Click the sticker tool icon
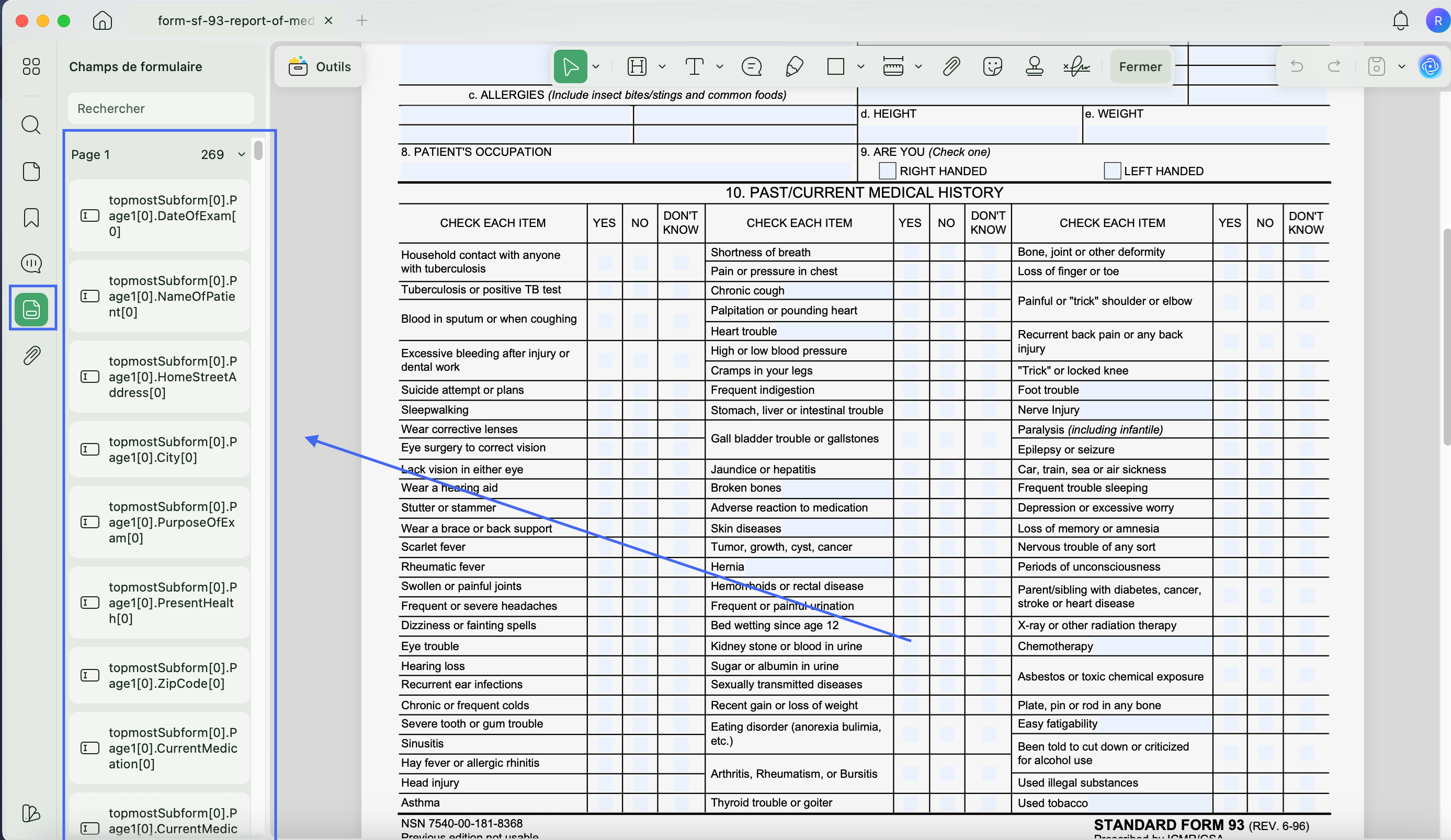 (x=993, y=66)
